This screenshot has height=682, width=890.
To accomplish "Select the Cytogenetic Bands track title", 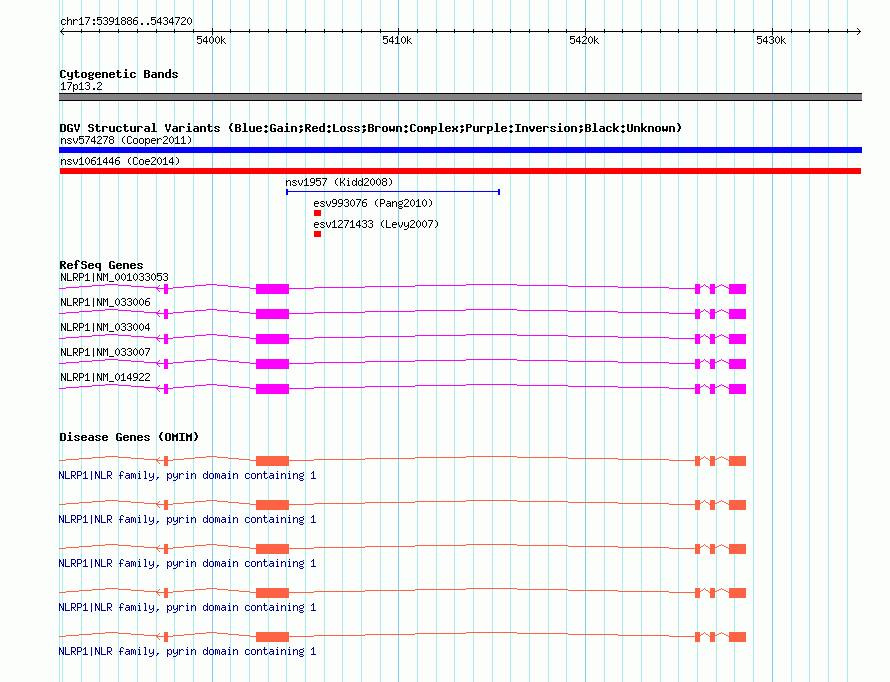I will point(119,74).
